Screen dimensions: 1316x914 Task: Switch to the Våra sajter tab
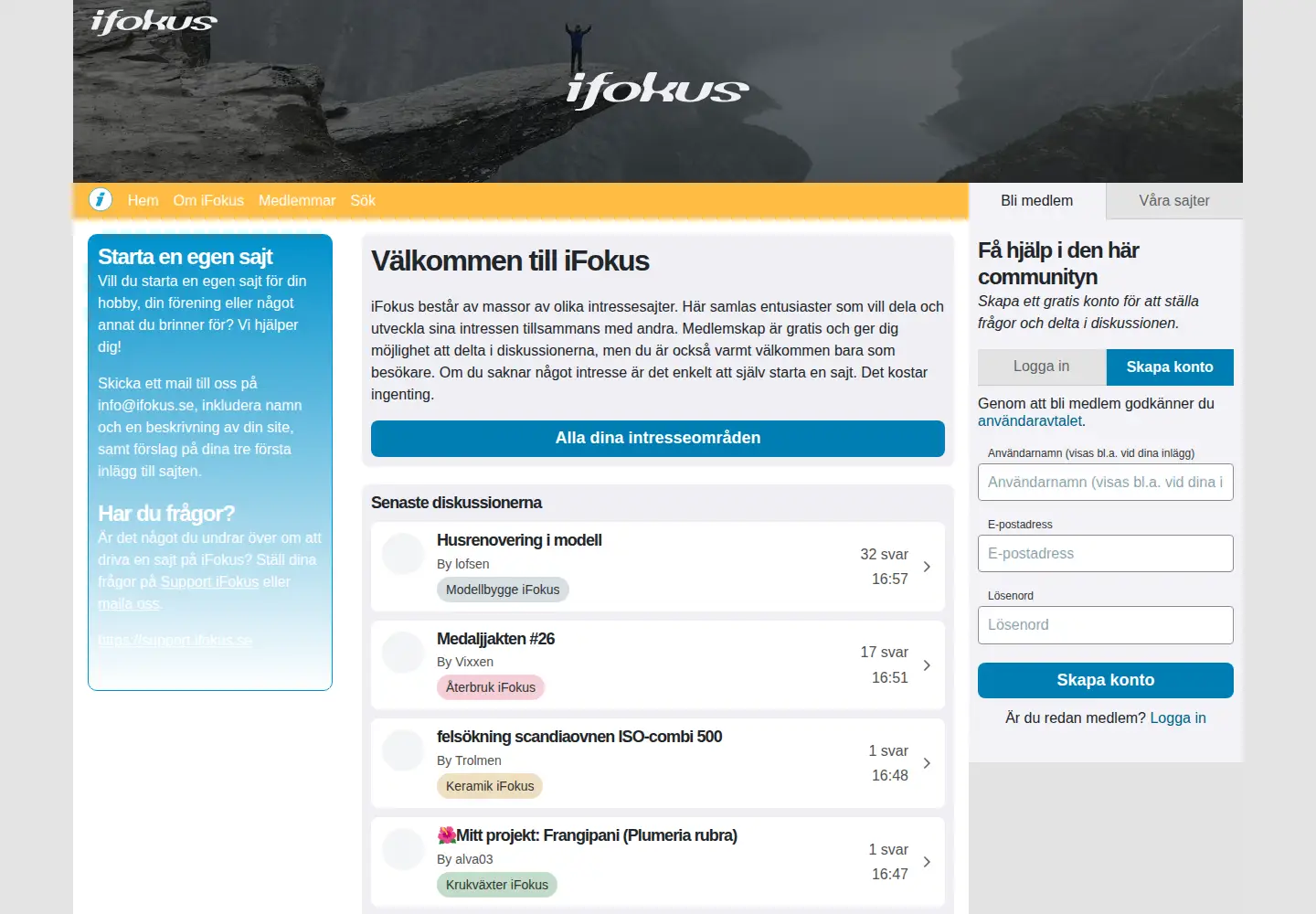click(1174, 201)
